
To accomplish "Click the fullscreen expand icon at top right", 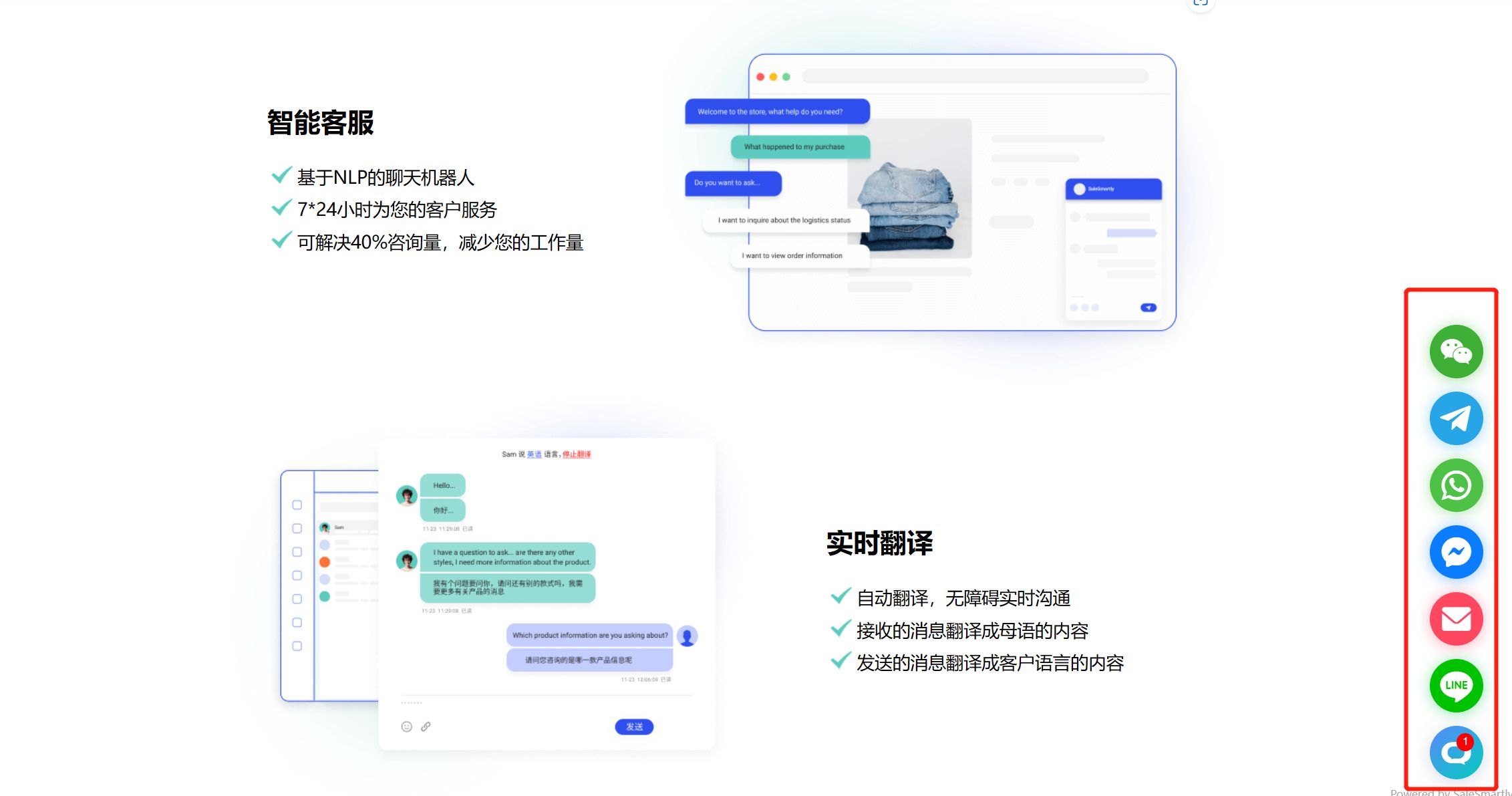I will pyautogui.click(x=1201, y=4).
